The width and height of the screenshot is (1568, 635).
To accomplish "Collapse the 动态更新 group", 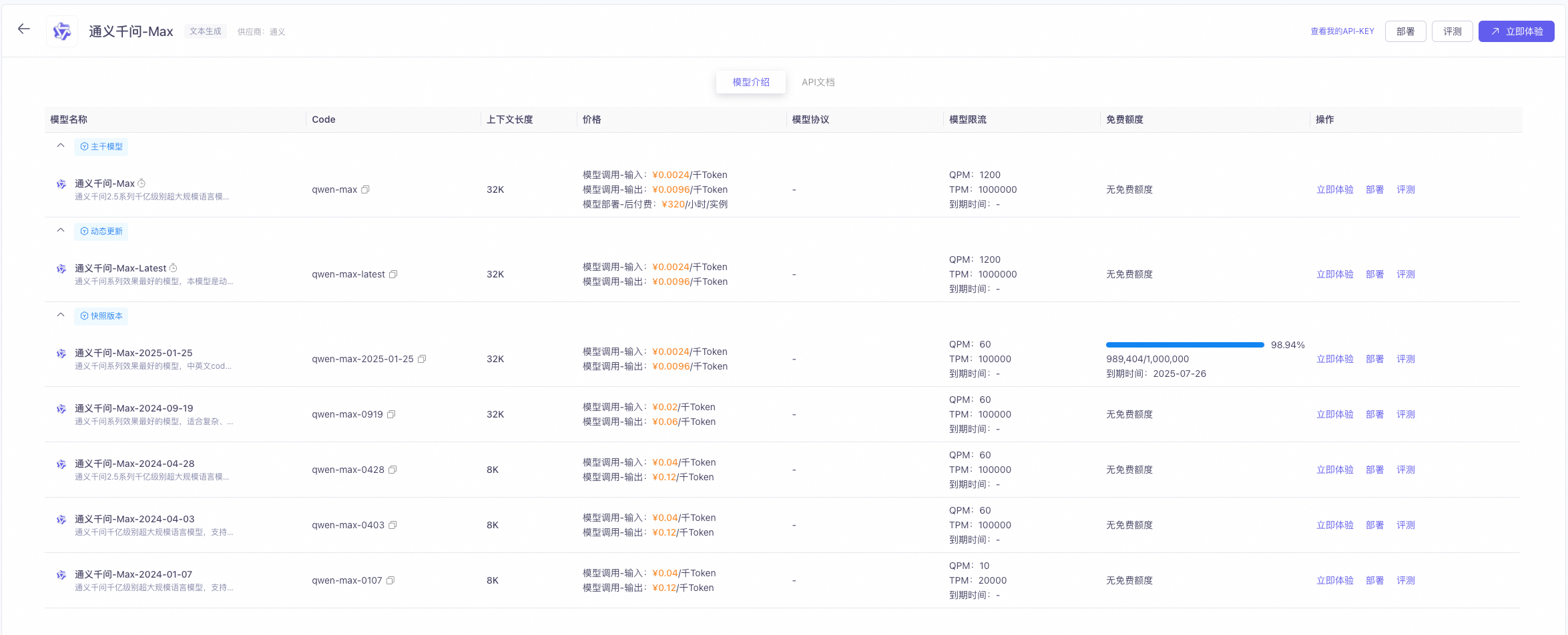I will pyautogui.click(x=61, y=230).
